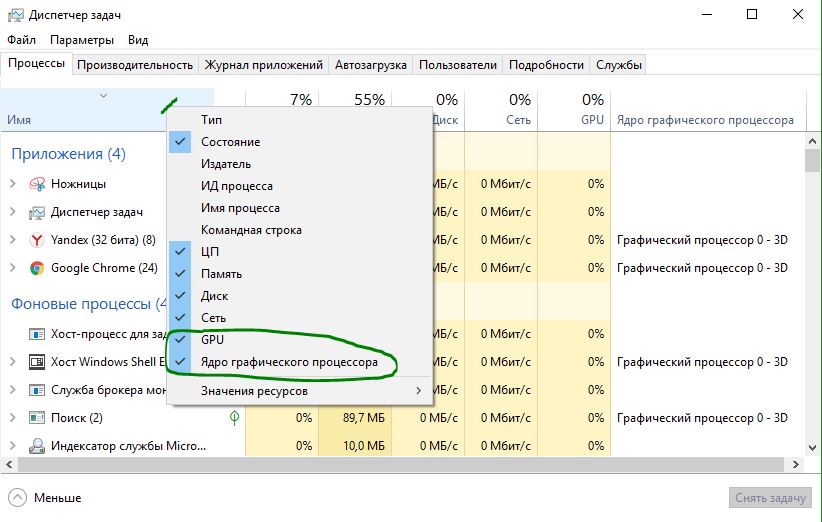Expand the Ножницы process row
This screenshot has width=822, height=522.
pyautogui.click(x=13, y=184)
